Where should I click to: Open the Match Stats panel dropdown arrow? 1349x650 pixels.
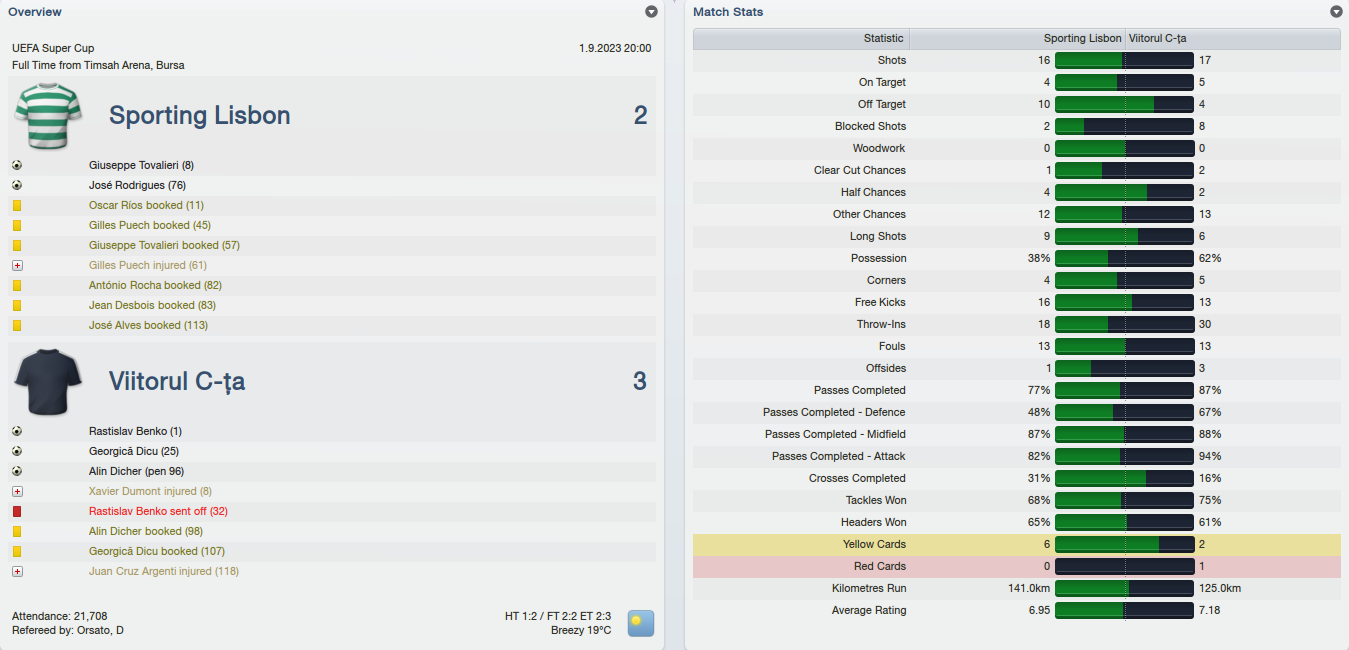point(1336,12)
